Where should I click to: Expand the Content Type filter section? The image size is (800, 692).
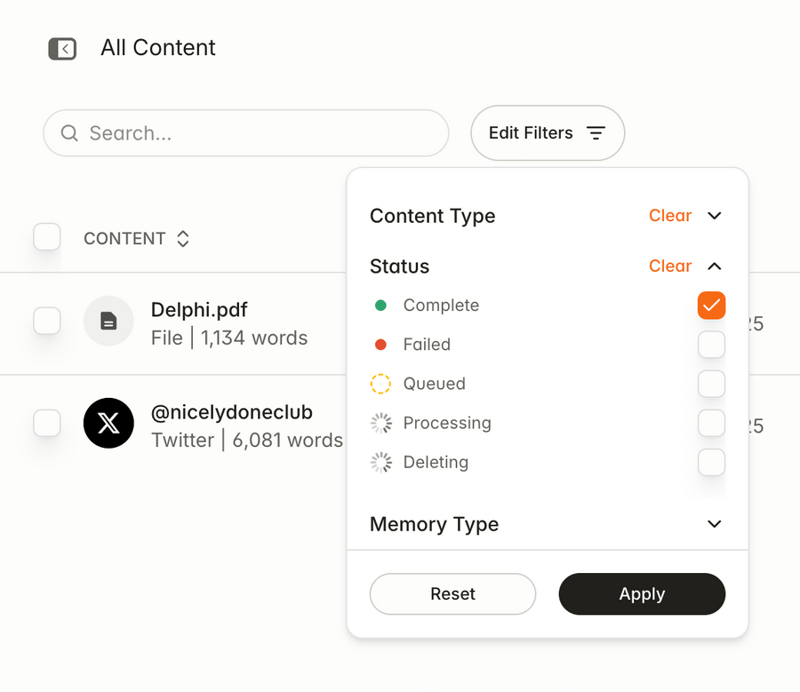tap(714, 216)
